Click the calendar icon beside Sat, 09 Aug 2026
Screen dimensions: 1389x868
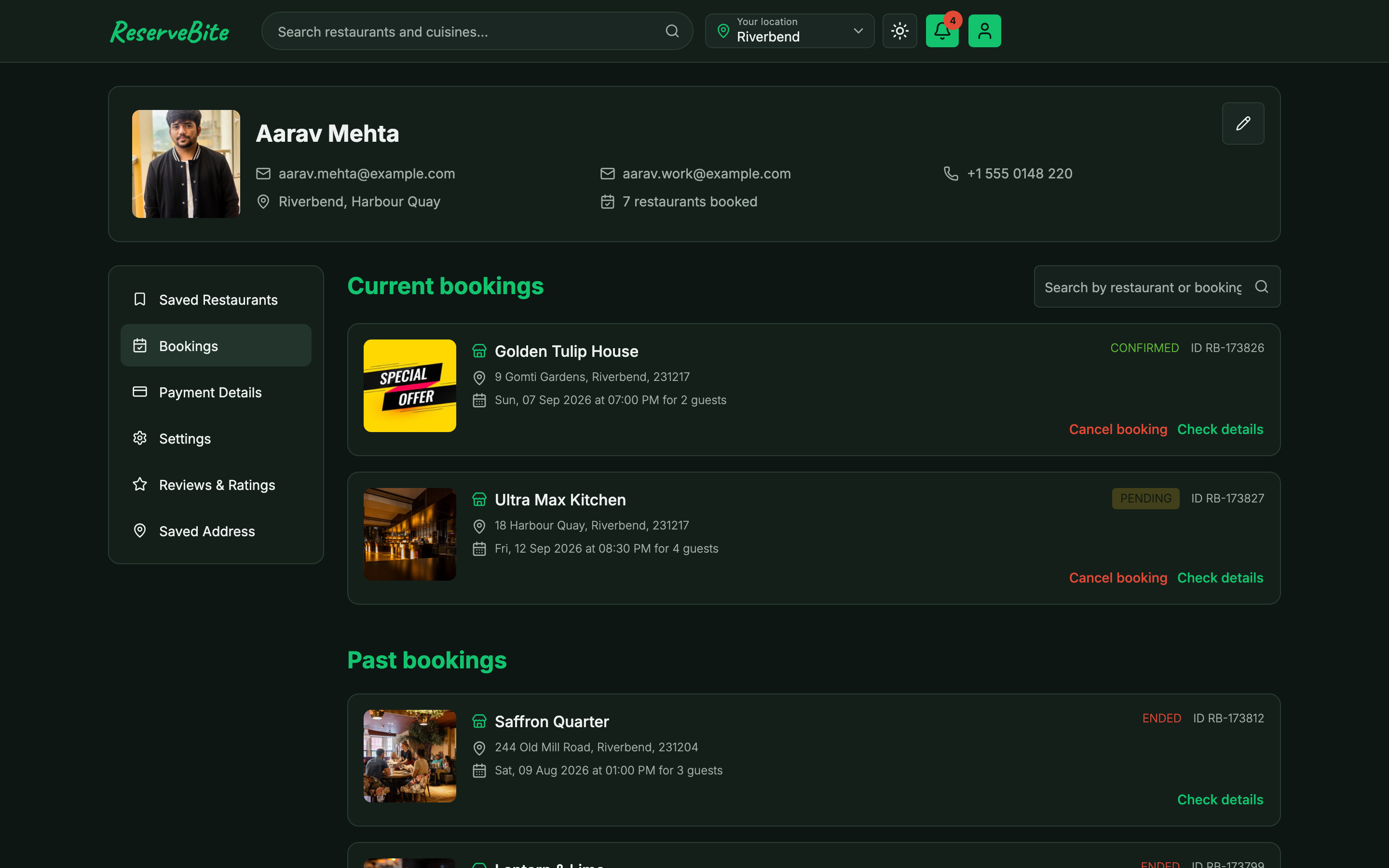point(479,771)
